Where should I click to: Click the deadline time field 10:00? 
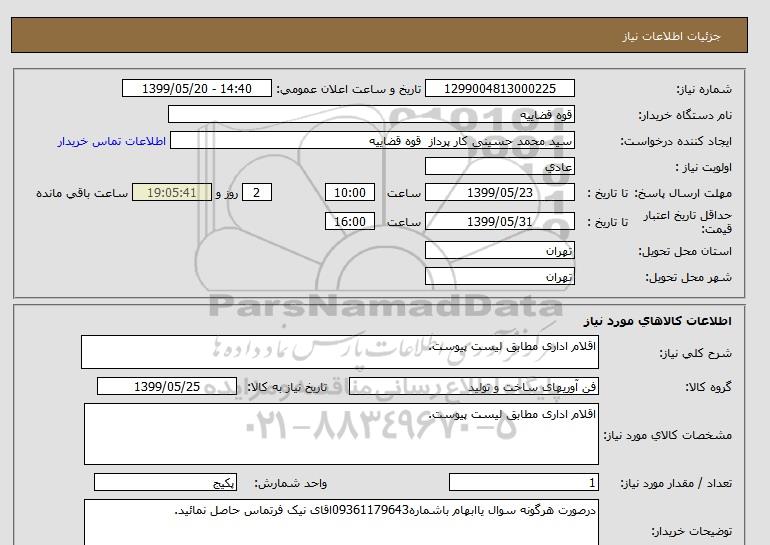tap(350, 192)
